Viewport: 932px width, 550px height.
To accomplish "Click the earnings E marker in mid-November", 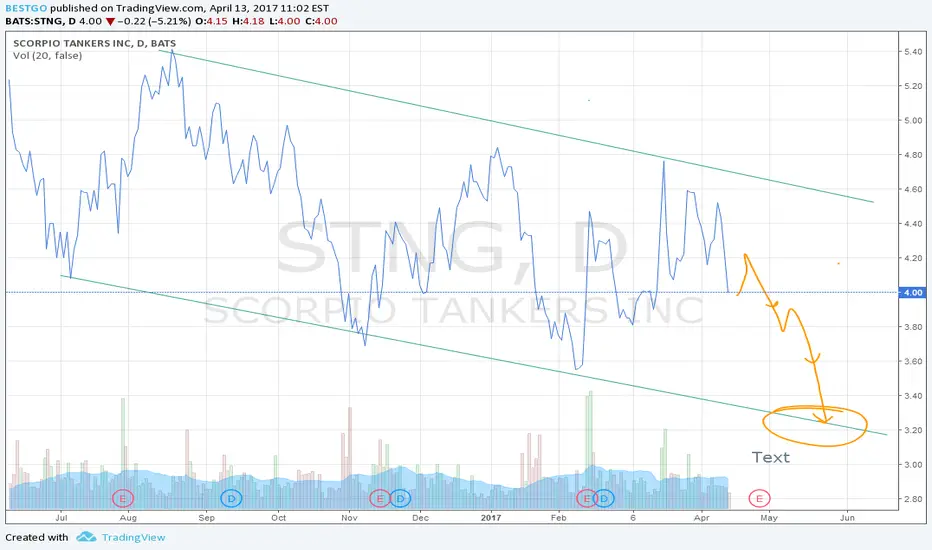I will [379, 498].
